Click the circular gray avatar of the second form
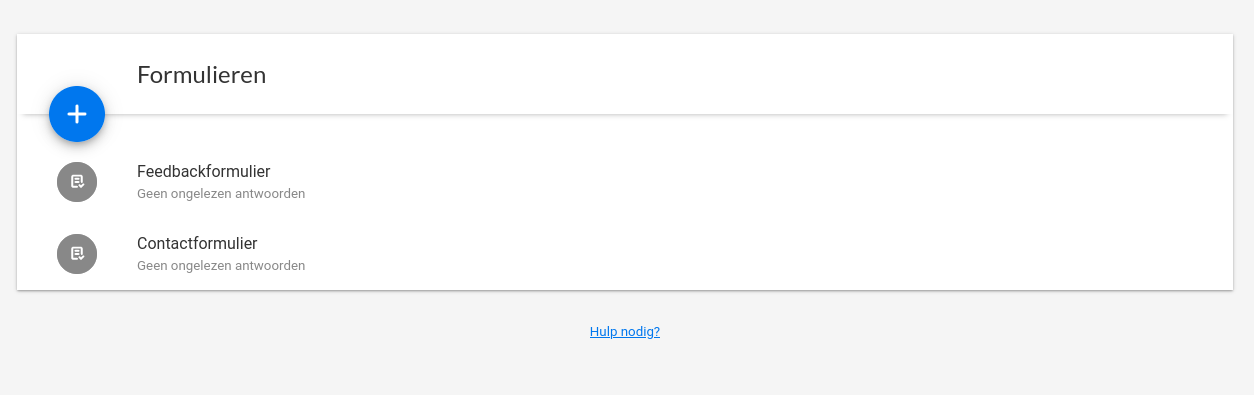This screenshot has height=395, width=1254. click(x=77, y=254)
